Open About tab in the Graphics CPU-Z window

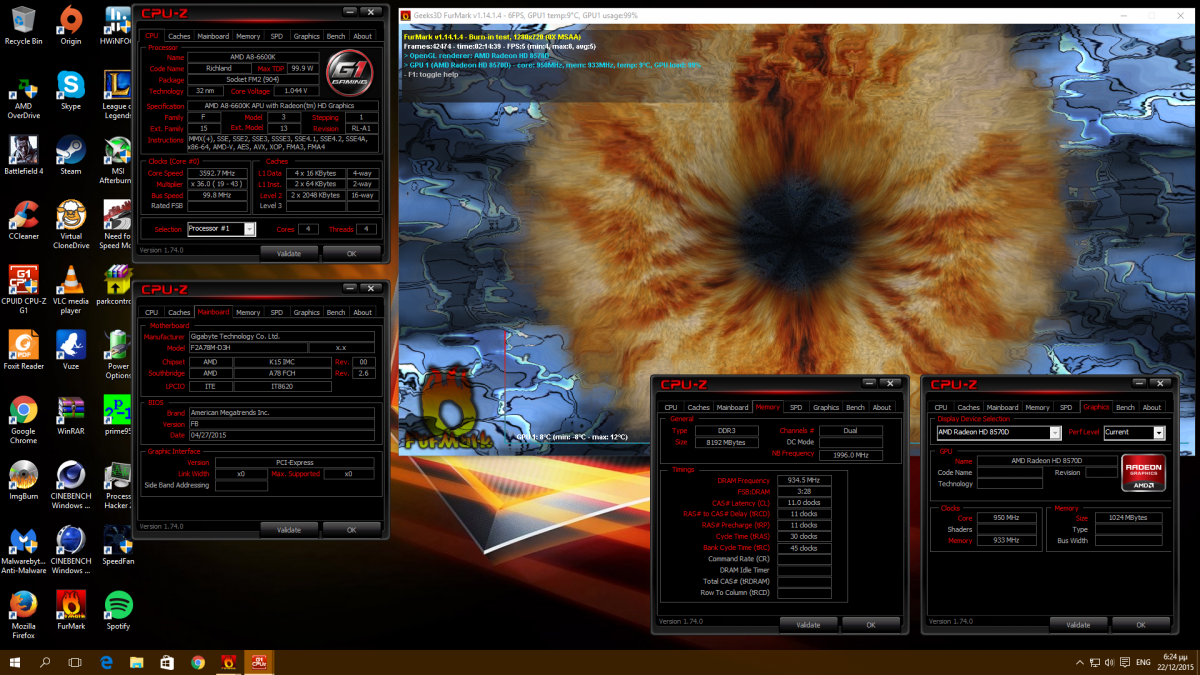point(1152,407)
